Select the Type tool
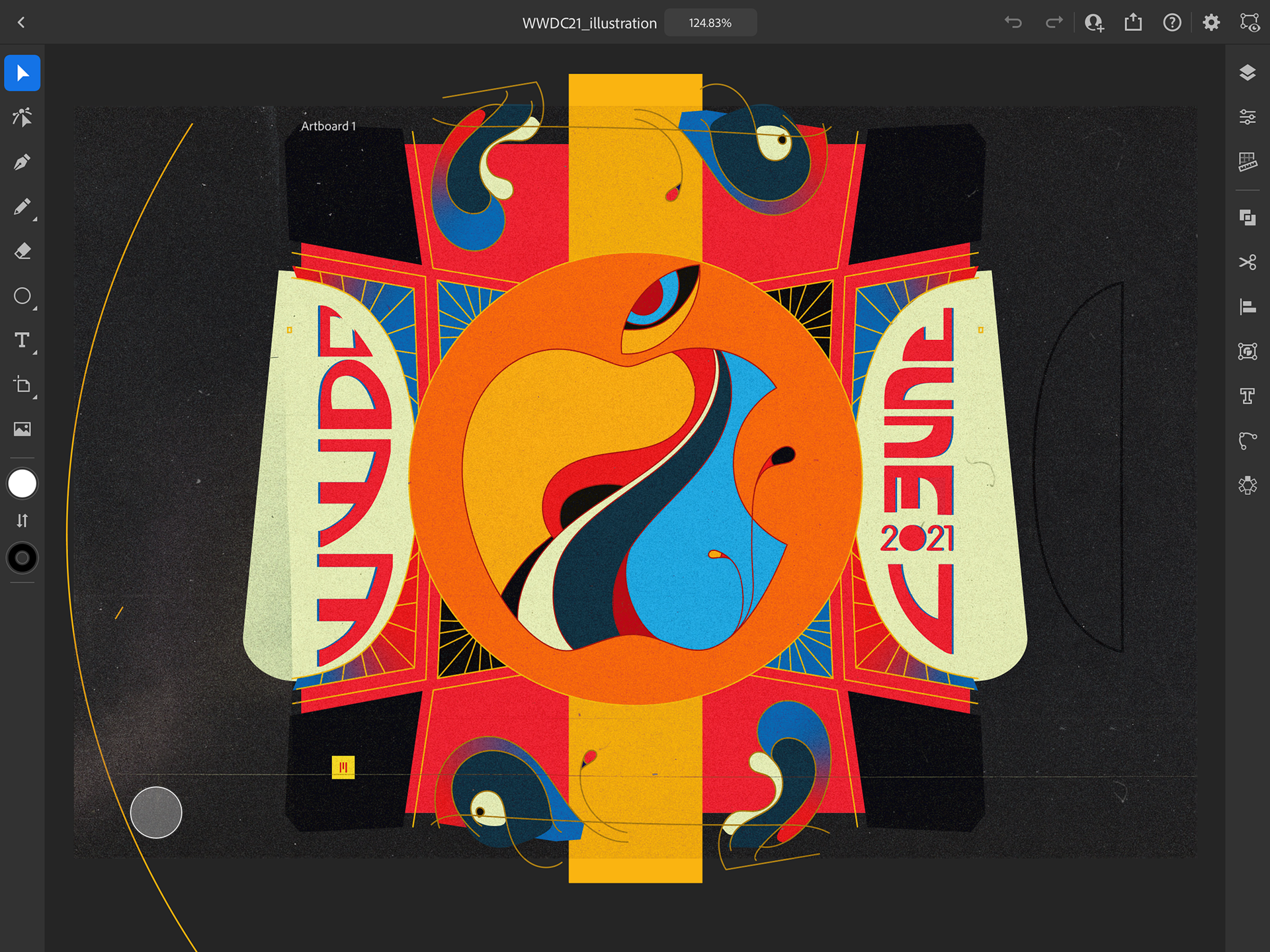Image resolution: width=1270 pixels, height=952 pixels. coord(22,340)
